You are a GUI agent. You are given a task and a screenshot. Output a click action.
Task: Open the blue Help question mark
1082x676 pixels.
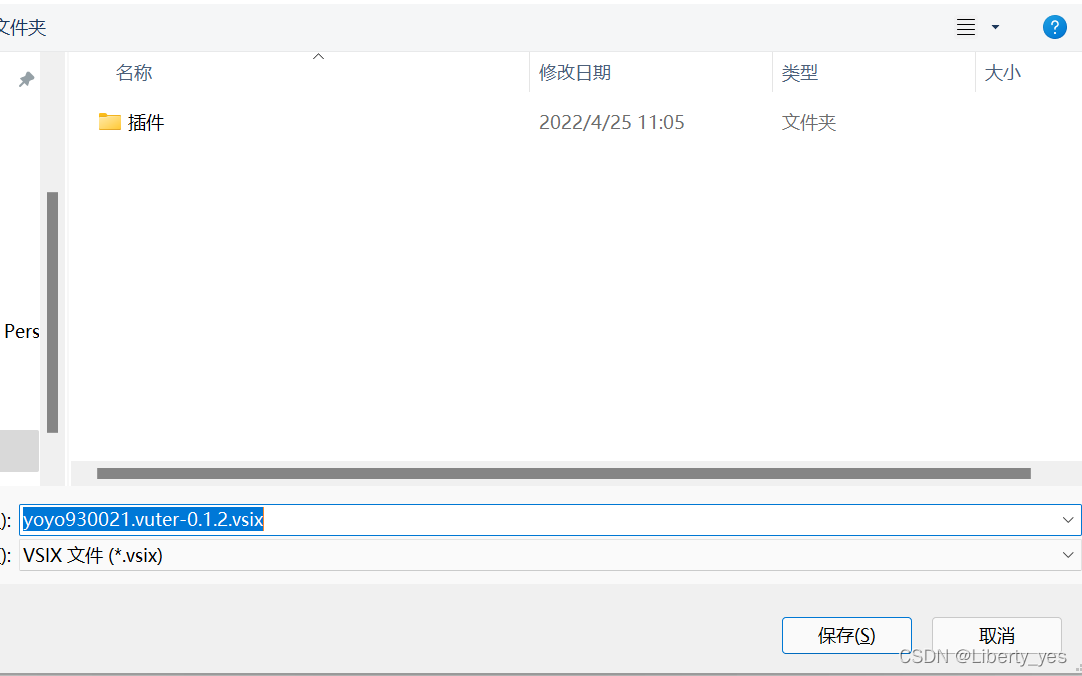[x=1055, y=27]
